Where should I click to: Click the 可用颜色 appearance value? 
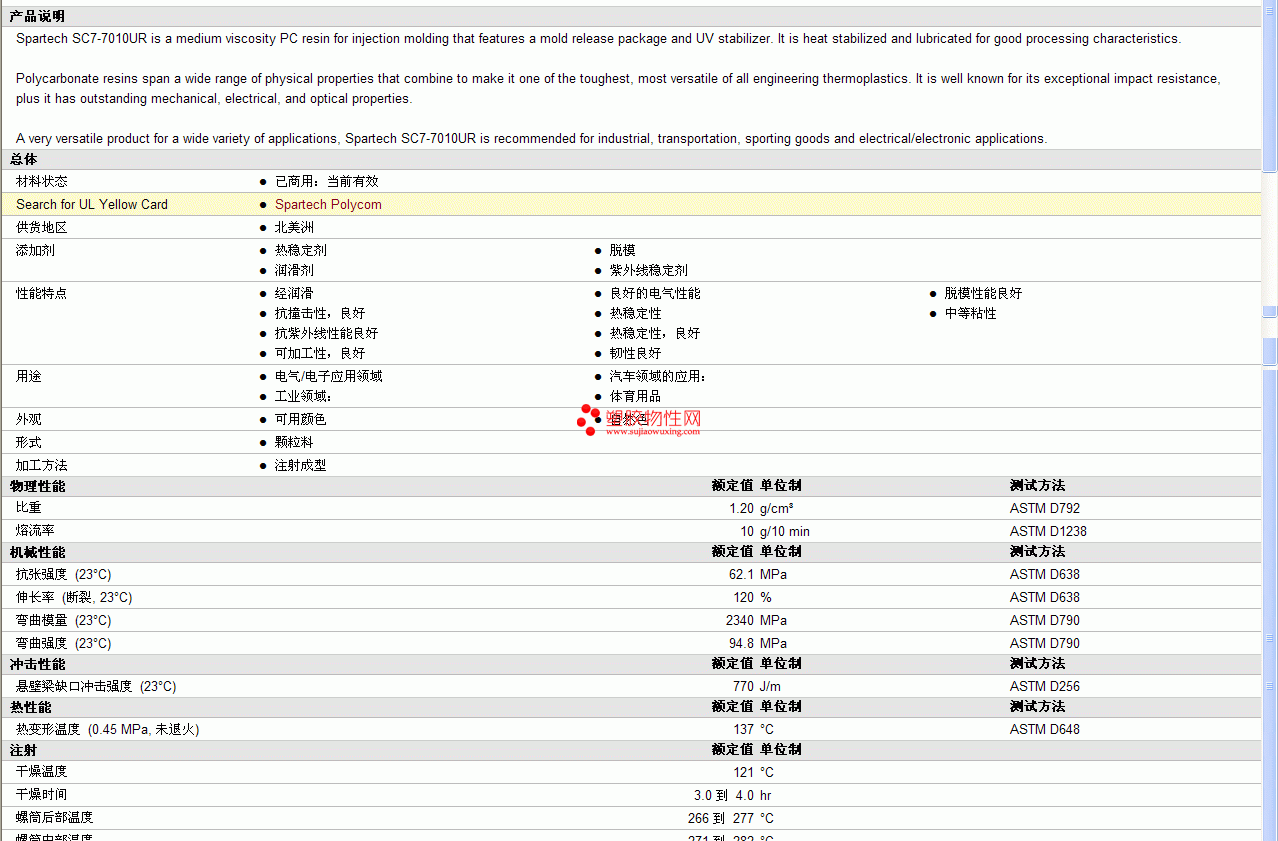301,419
